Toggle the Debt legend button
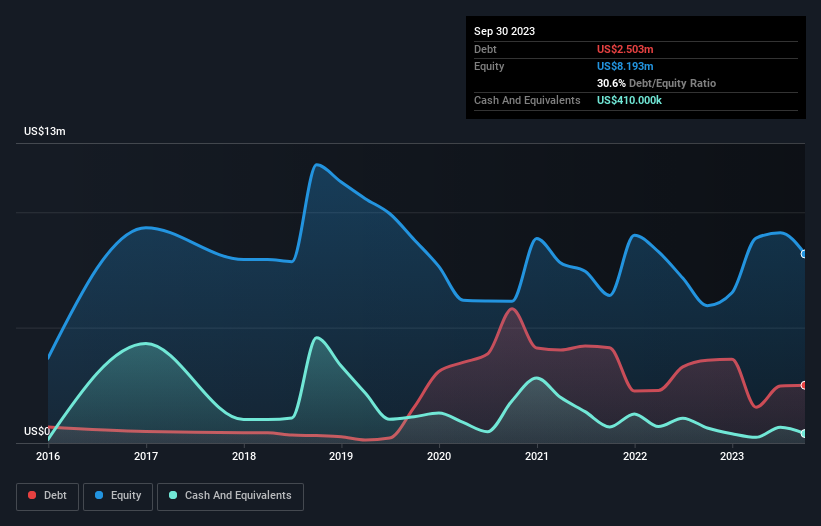Viewport: 821px width, 526px height. coord(48,496)
